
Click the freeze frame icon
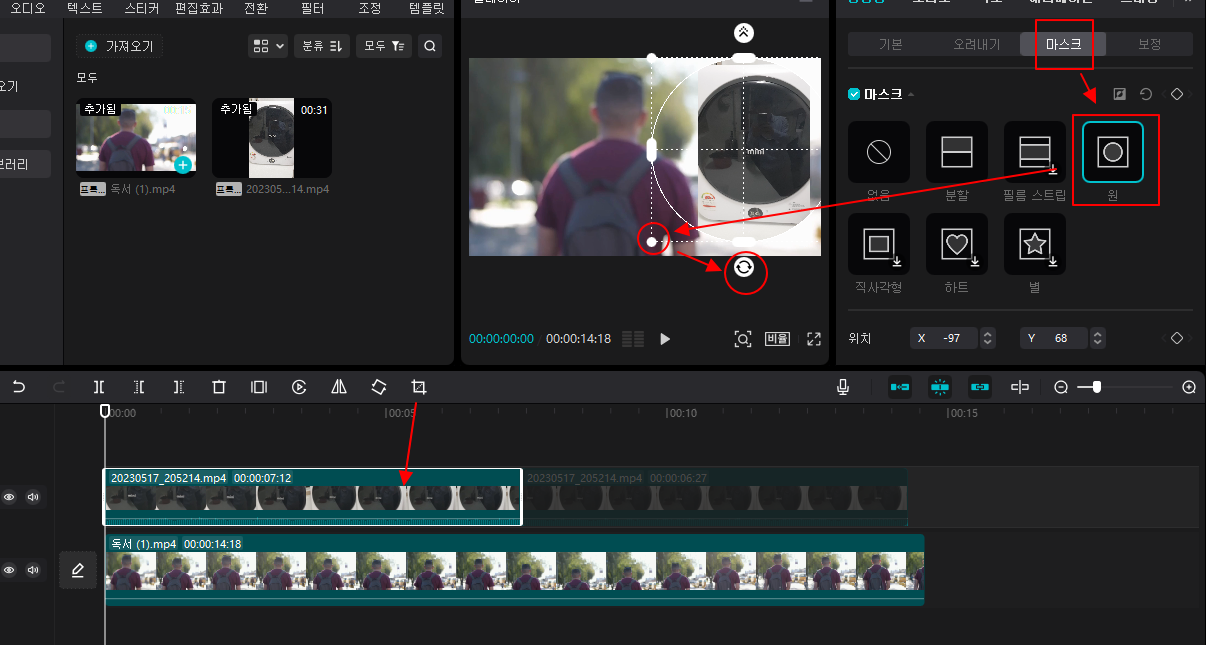(x=259, y=387)
